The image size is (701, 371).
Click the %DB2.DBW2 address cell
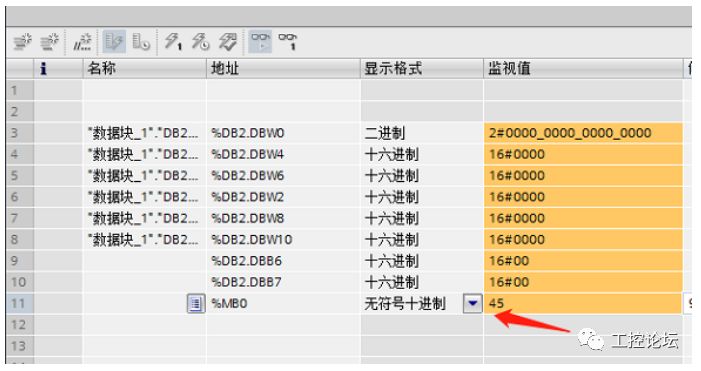click(x=283, y=197)
